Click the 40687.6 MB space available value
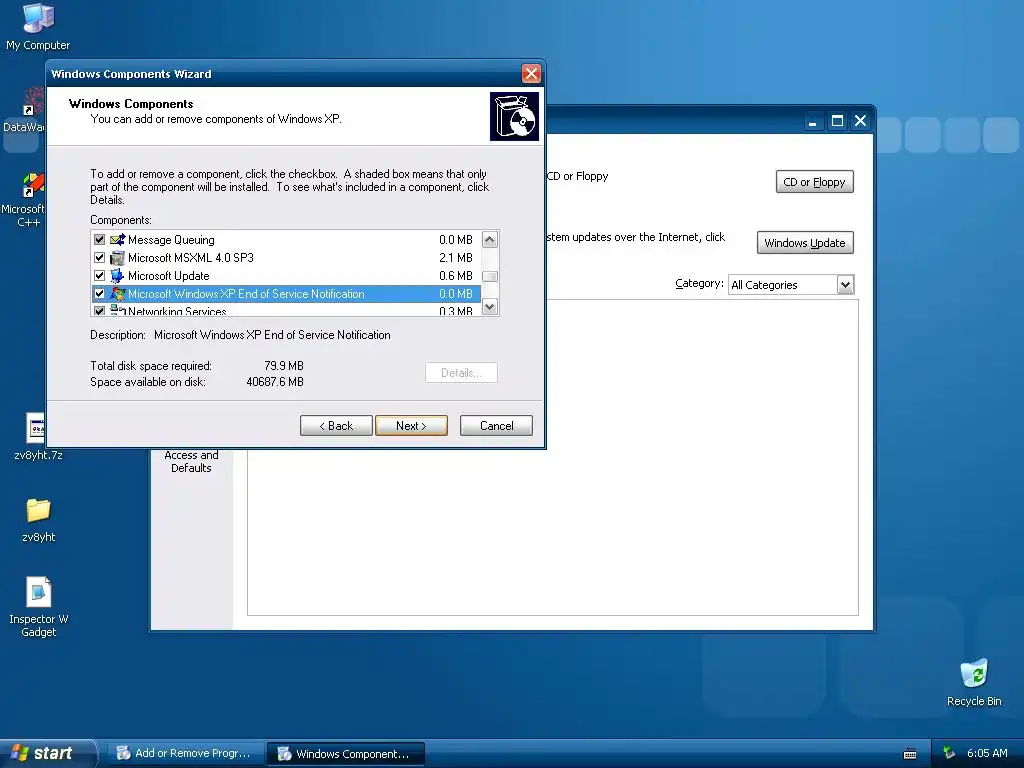Image resolution: width=1024 pixels, height=768 pixels. point(275,382)
